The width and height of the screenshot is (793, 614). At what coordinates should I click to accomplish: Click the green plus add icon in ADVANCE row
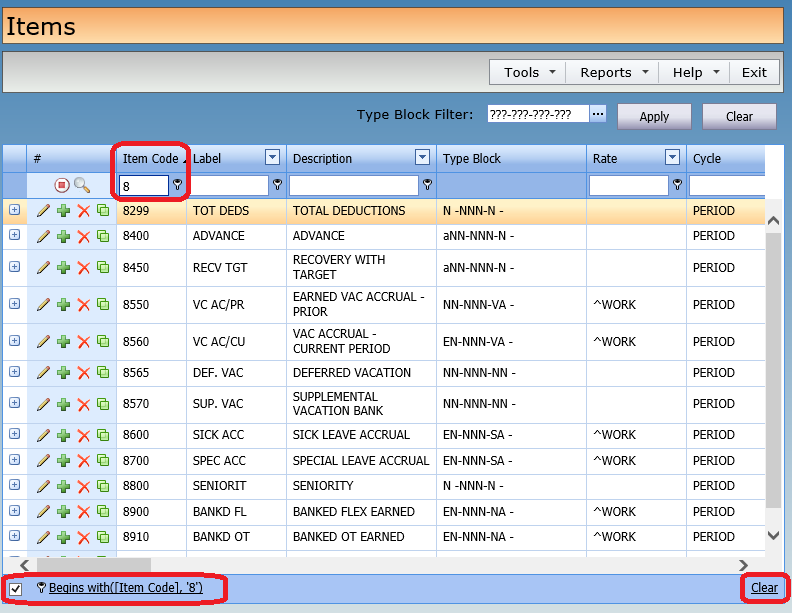63,237
